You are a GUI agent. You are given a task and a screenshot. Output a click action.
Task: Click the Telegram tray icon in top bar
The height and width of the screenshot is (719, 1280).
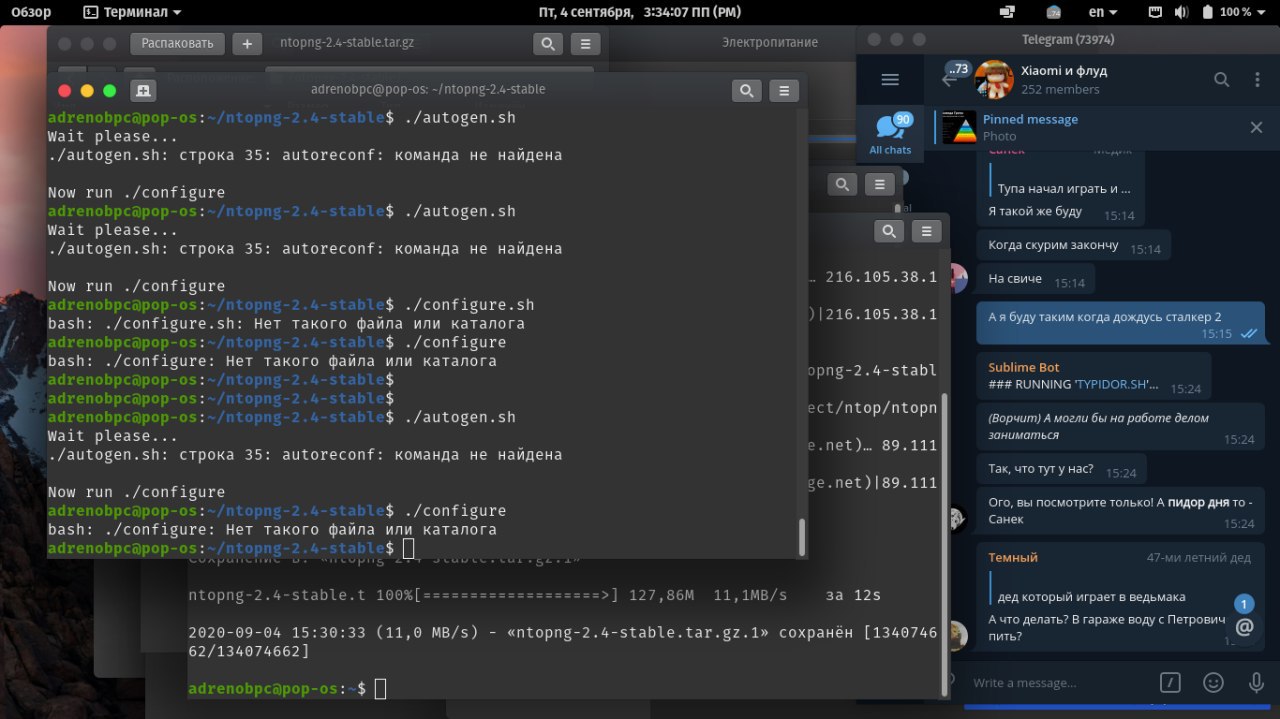click(x=1054, y=12)
